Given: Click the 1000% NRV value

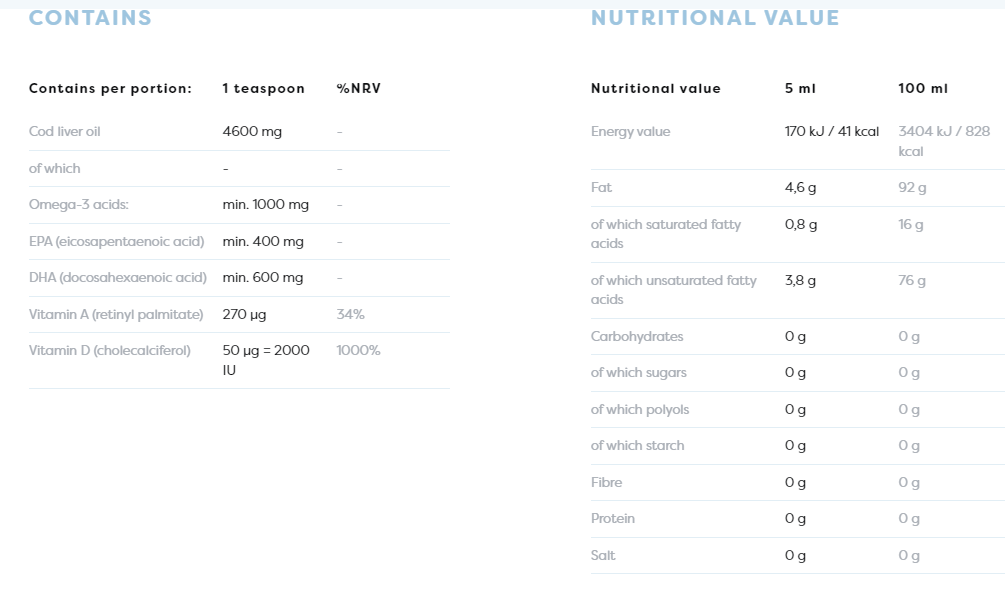Looking at the screenshot, I should 358,351.
